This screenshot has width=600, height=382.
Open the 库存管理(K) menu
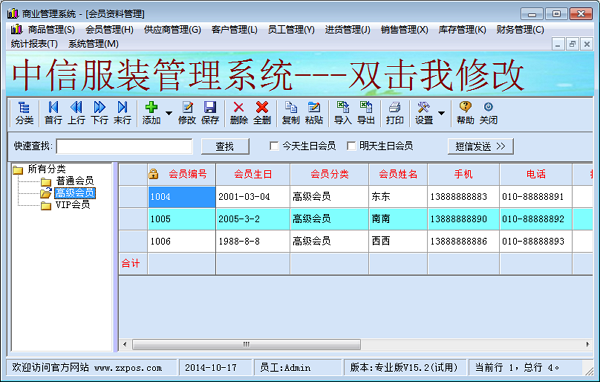[x=462, y=29]
